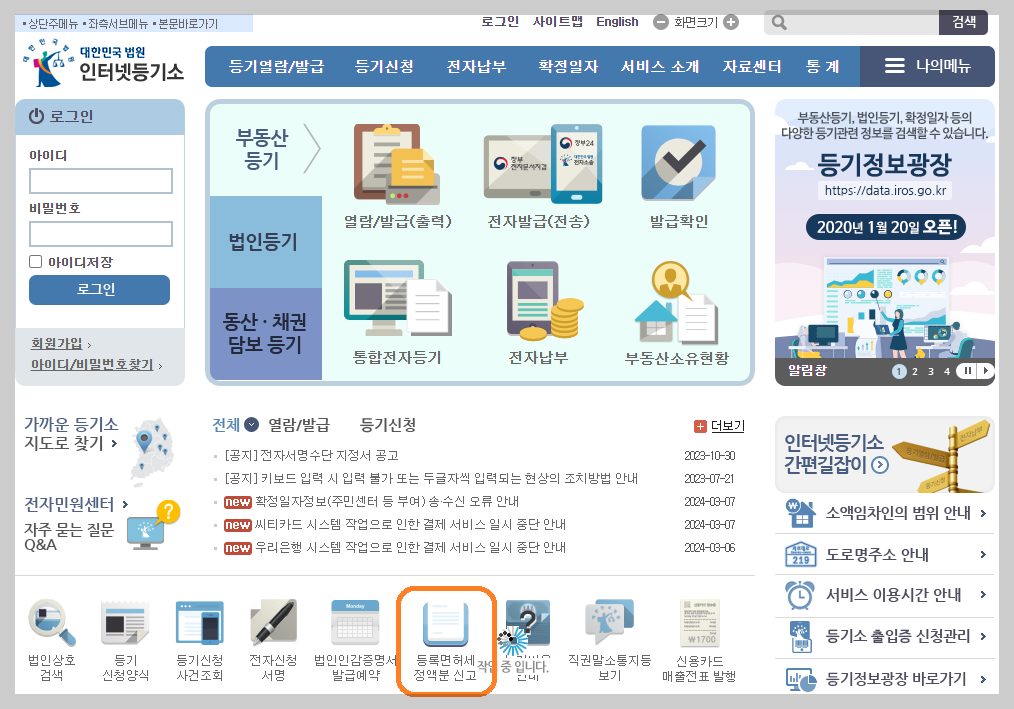1014x709 pixels.
Task: Select 부동산 등기 tab
Action: click(x=266, y=149)
